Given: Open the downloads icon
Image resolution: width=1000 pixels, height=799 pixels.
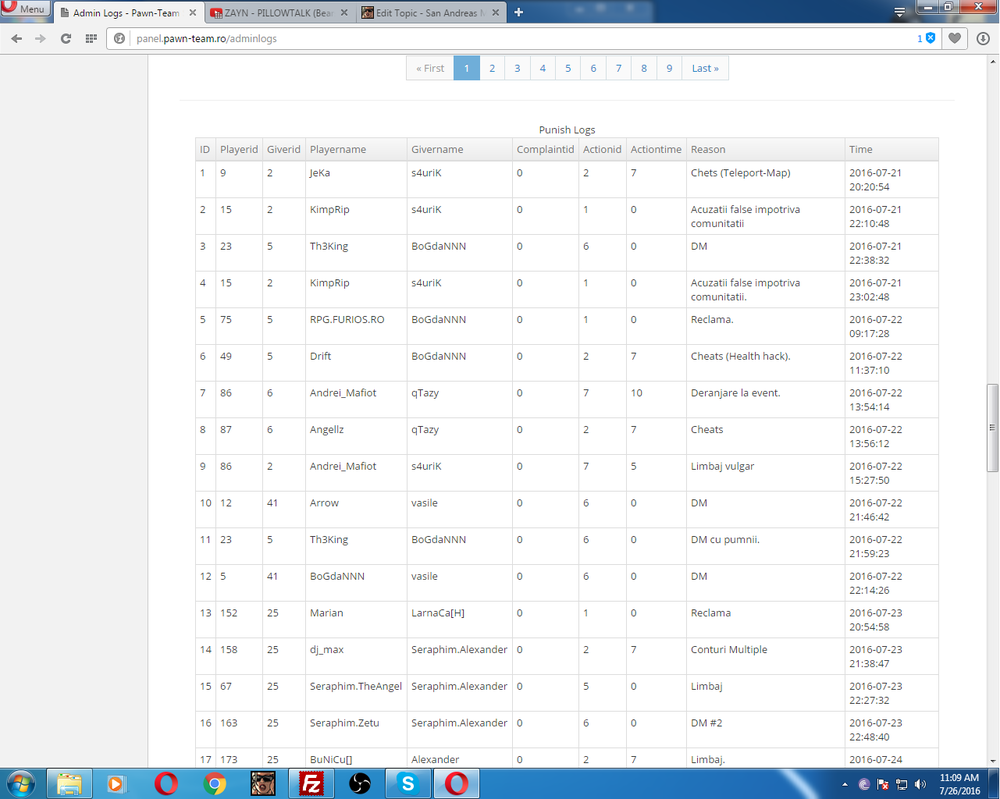Looking at the screenshot, I should 983,39.
